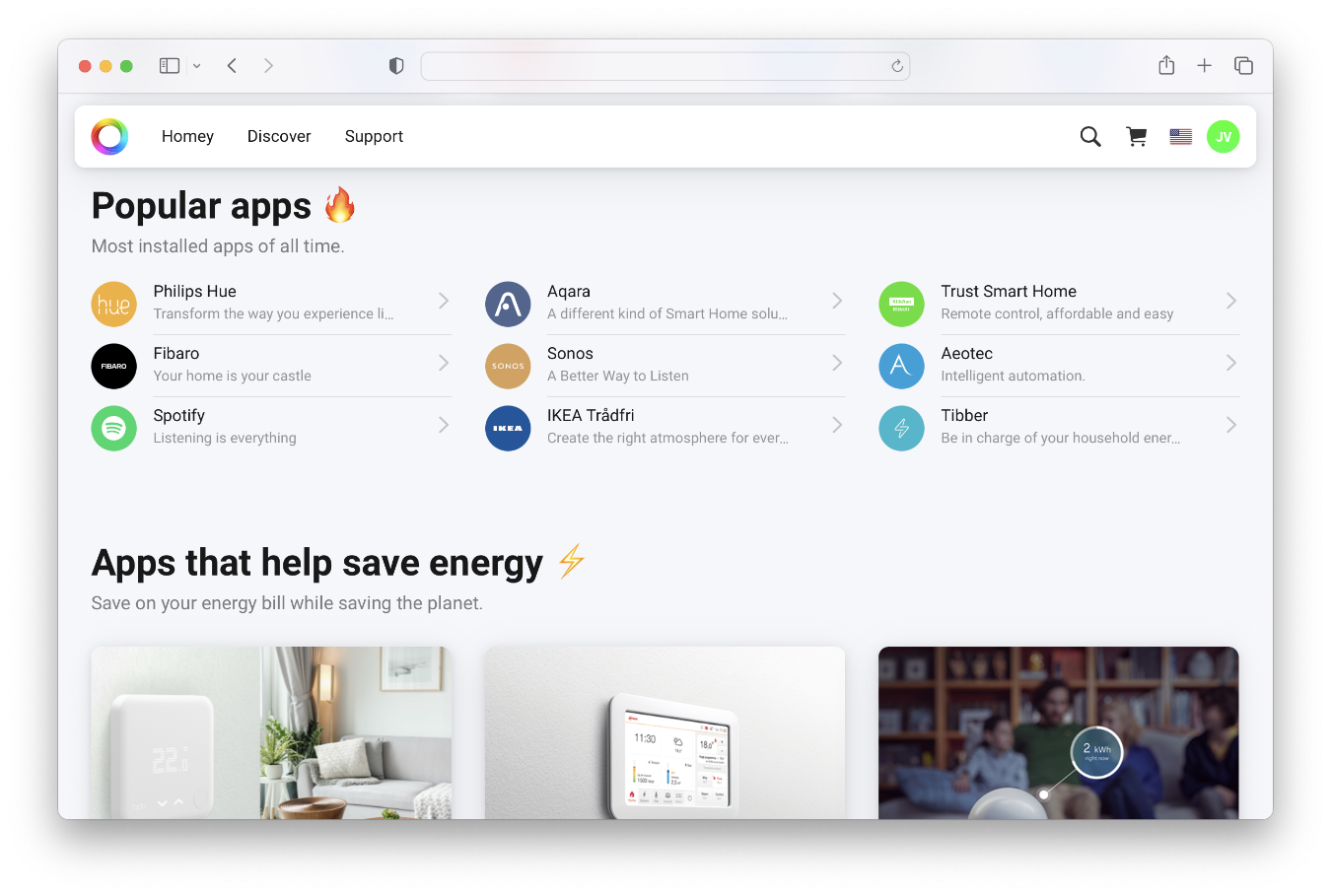Click the Philips Hue app icon
This screenshot has height=896, width=1331.
point(114,304)
